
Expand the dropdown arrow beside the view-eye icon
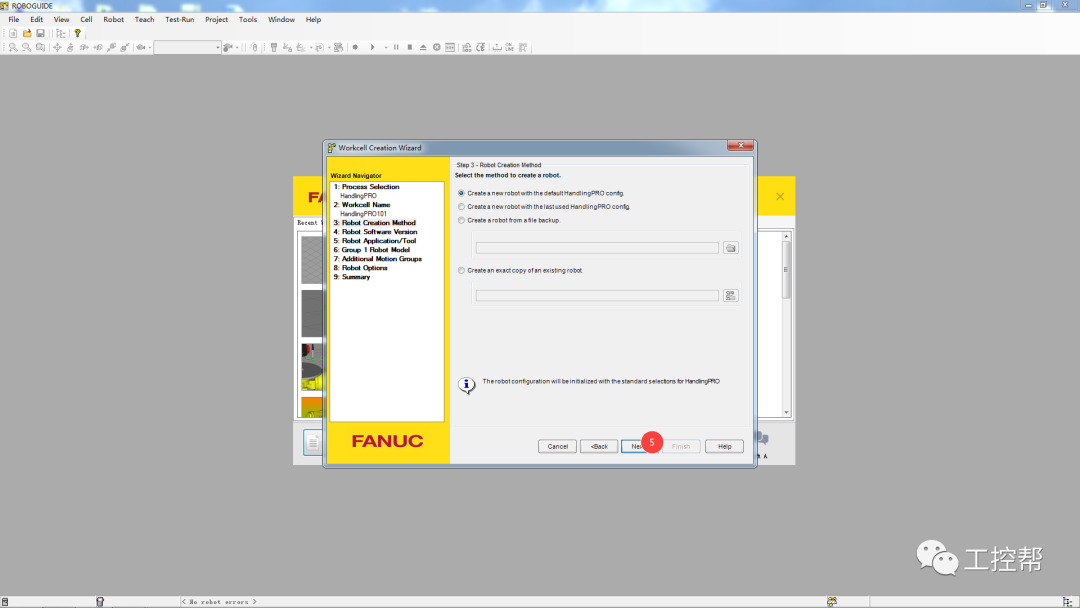coord(149,48)
